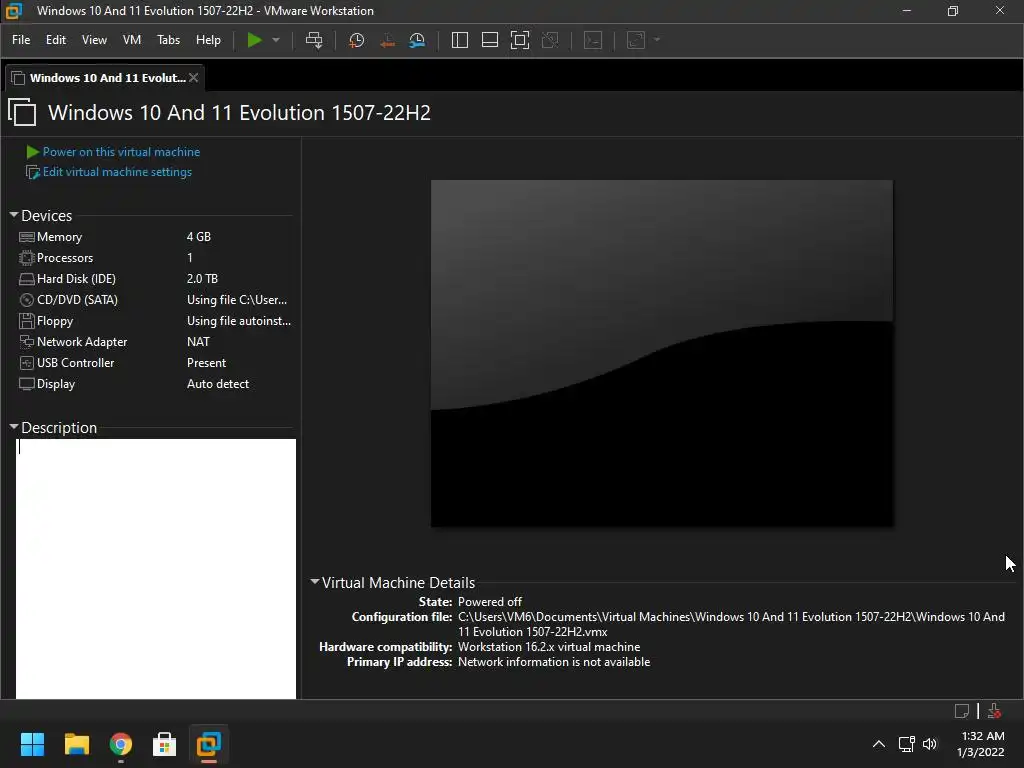
Task: Click the taskbar volume icon
Action: [x=930, y=744]
